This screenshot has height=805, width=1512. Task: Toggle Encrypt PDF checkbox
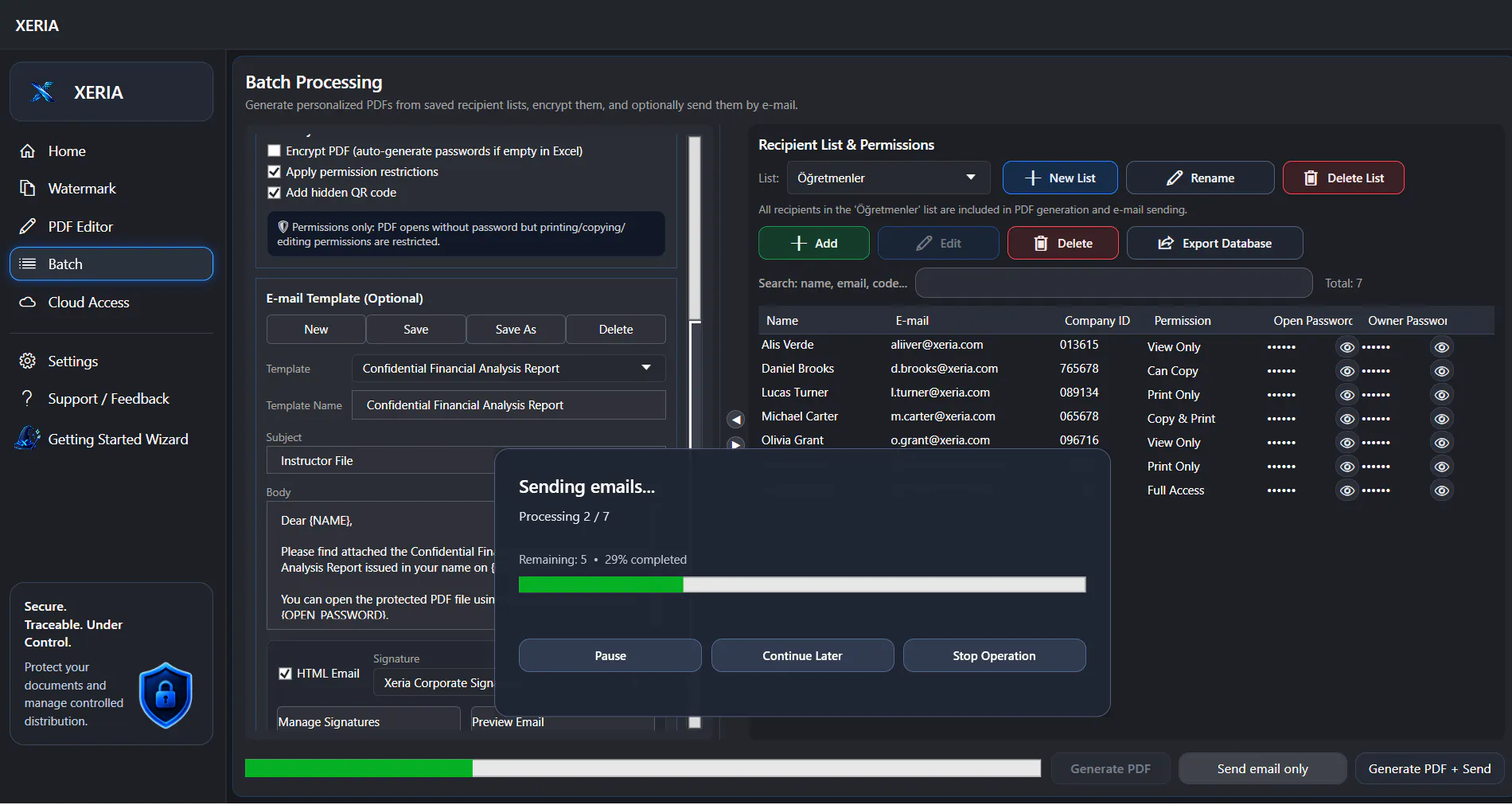tap(275, 150)
